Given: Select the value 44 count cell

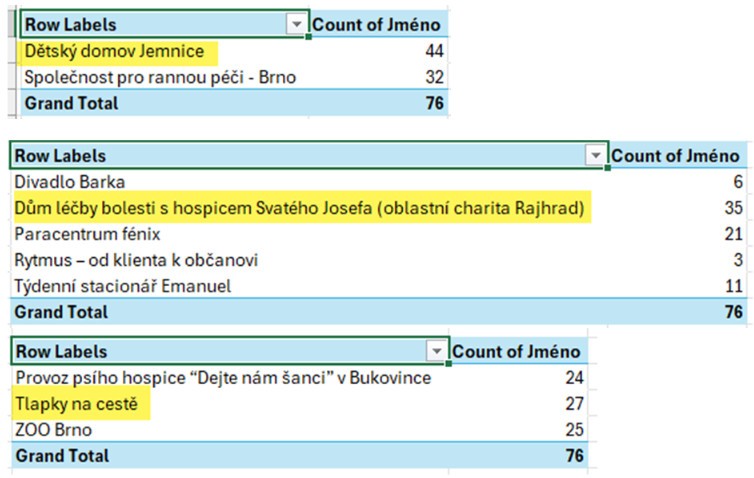Looking at the screenshot, I should tap(433, 51).
